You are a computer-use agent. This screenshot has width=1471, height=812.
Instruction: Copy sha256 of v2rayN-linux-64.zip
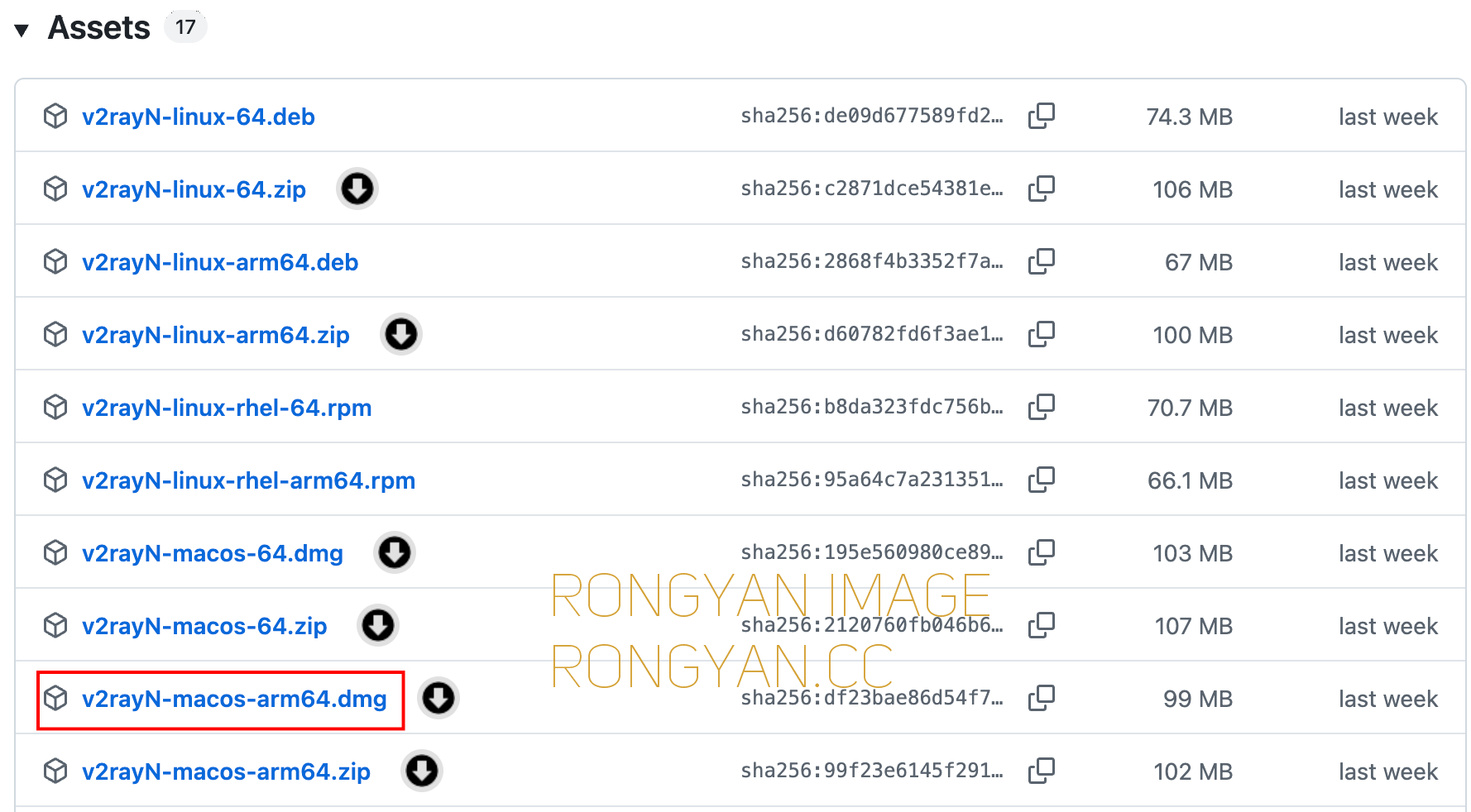[1042, 189]
